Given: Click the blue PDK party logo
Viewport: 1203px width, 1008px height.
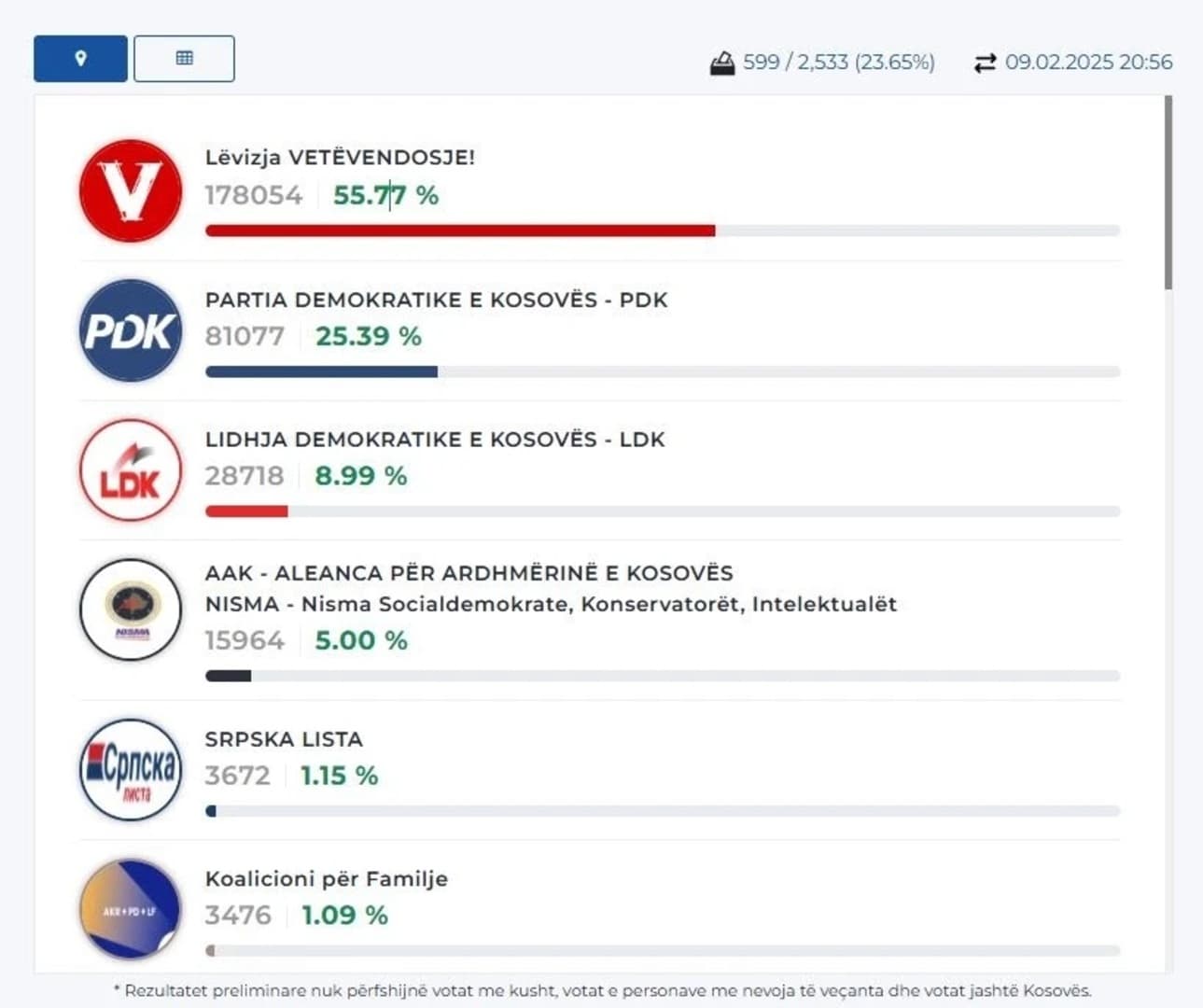Looking at the screenshot, I should coord(130,331).
